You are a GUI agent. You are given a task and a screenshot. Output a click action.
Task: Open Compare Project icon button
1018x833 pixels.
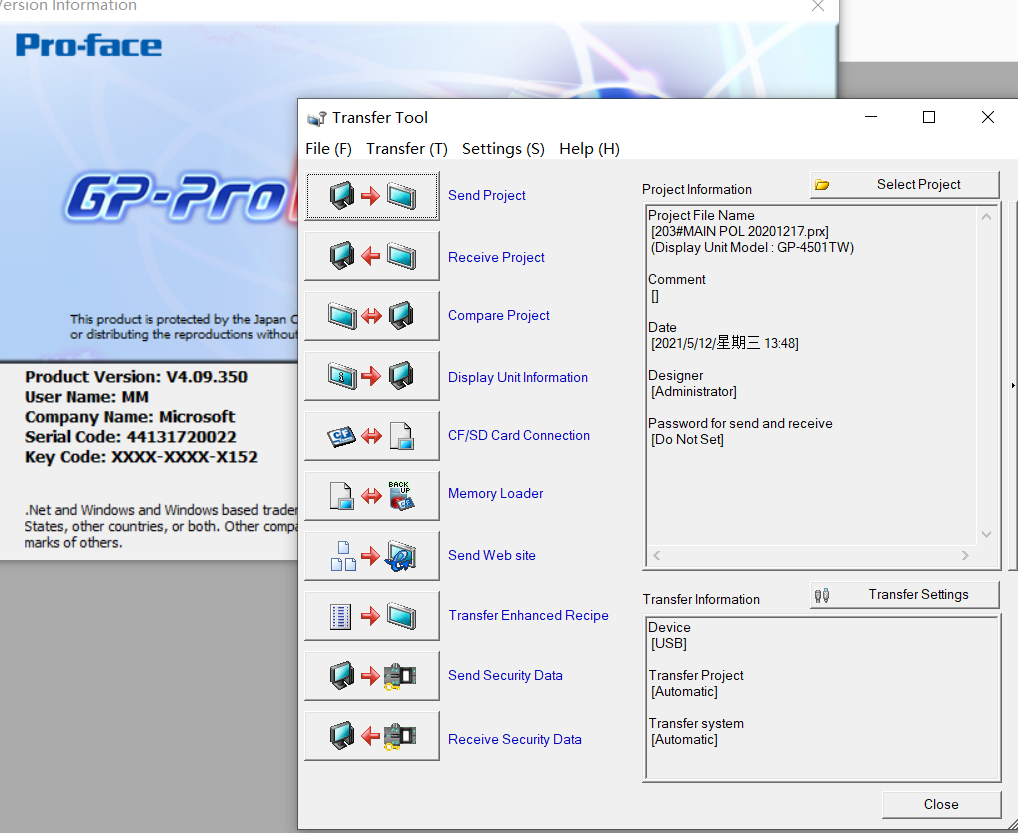coord(372,316)
